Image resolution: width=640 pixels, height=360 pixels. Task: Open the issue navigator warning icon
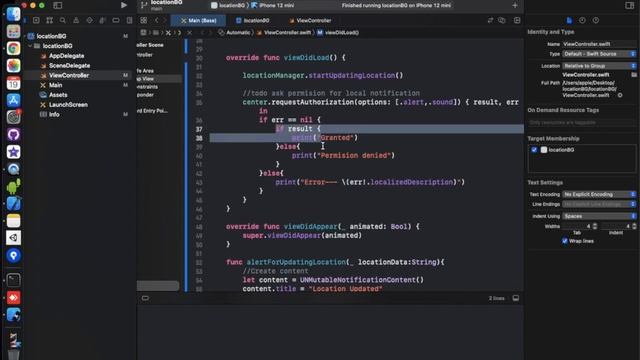coord(76,20)
